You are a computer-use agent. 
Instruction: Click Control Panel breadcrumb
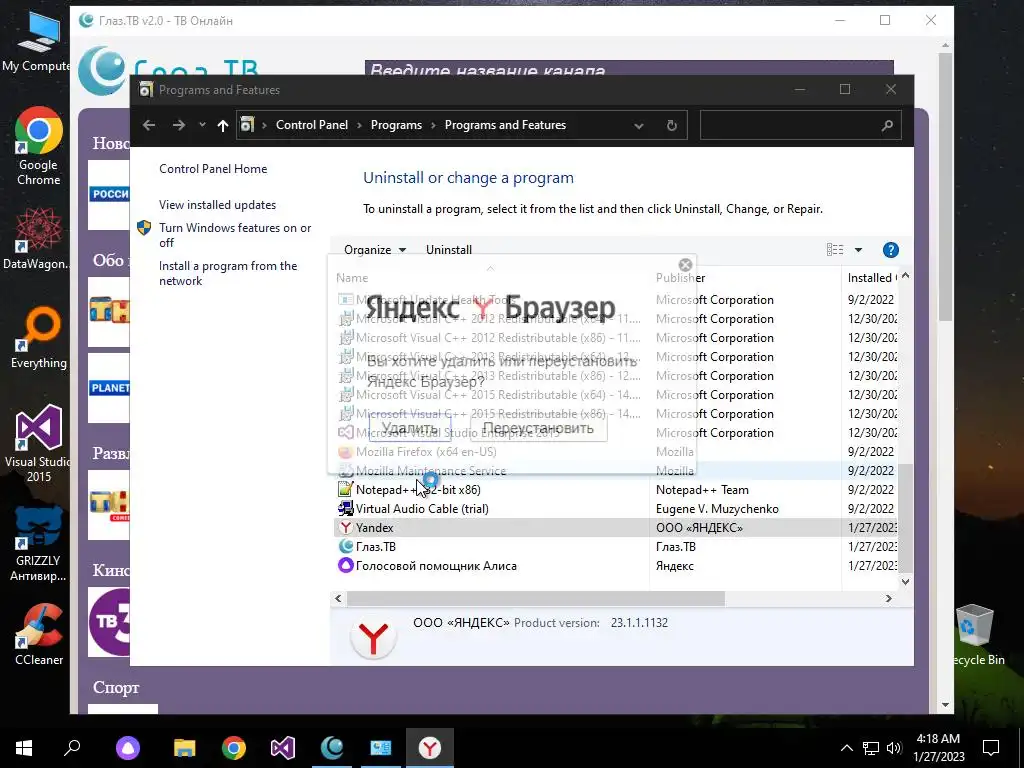pyautogui.click(x=312, y=125)
